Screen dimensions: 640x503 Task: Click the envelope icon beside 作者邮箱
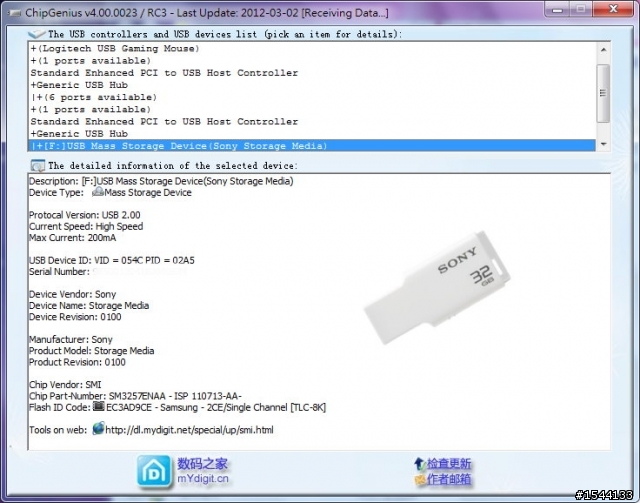coord(420,479)
